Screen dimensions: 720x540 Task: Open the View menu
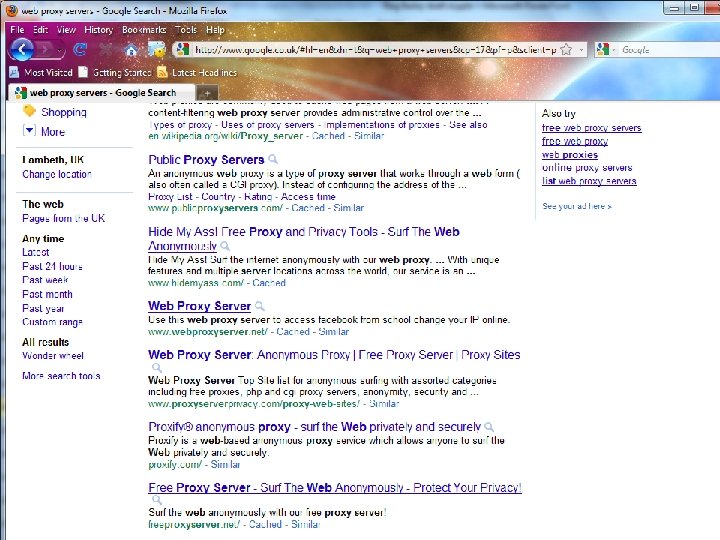pyautogui.click(x=66, y=30)
